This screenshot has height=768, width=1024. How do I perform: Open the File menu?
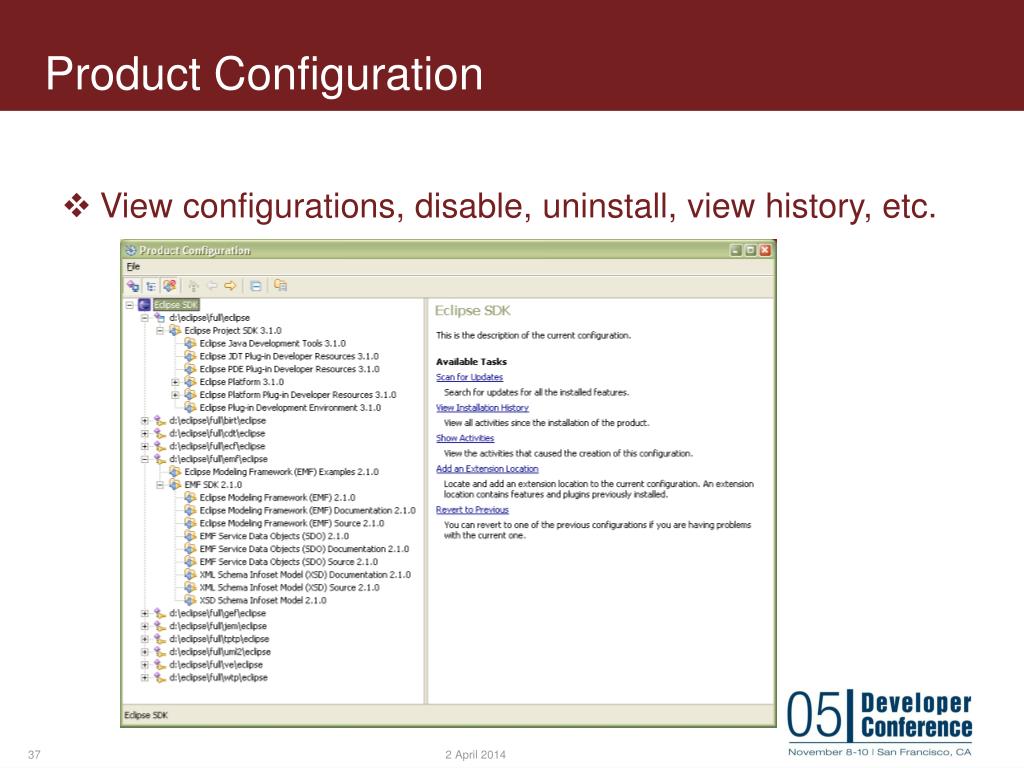pos(133,266)
